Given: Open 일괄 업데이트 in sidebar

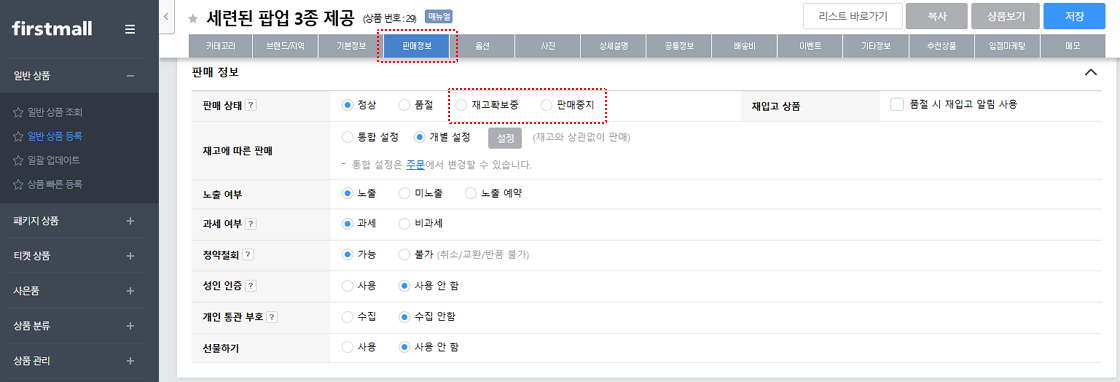Looking at the screenshot, I should (54, 160).
